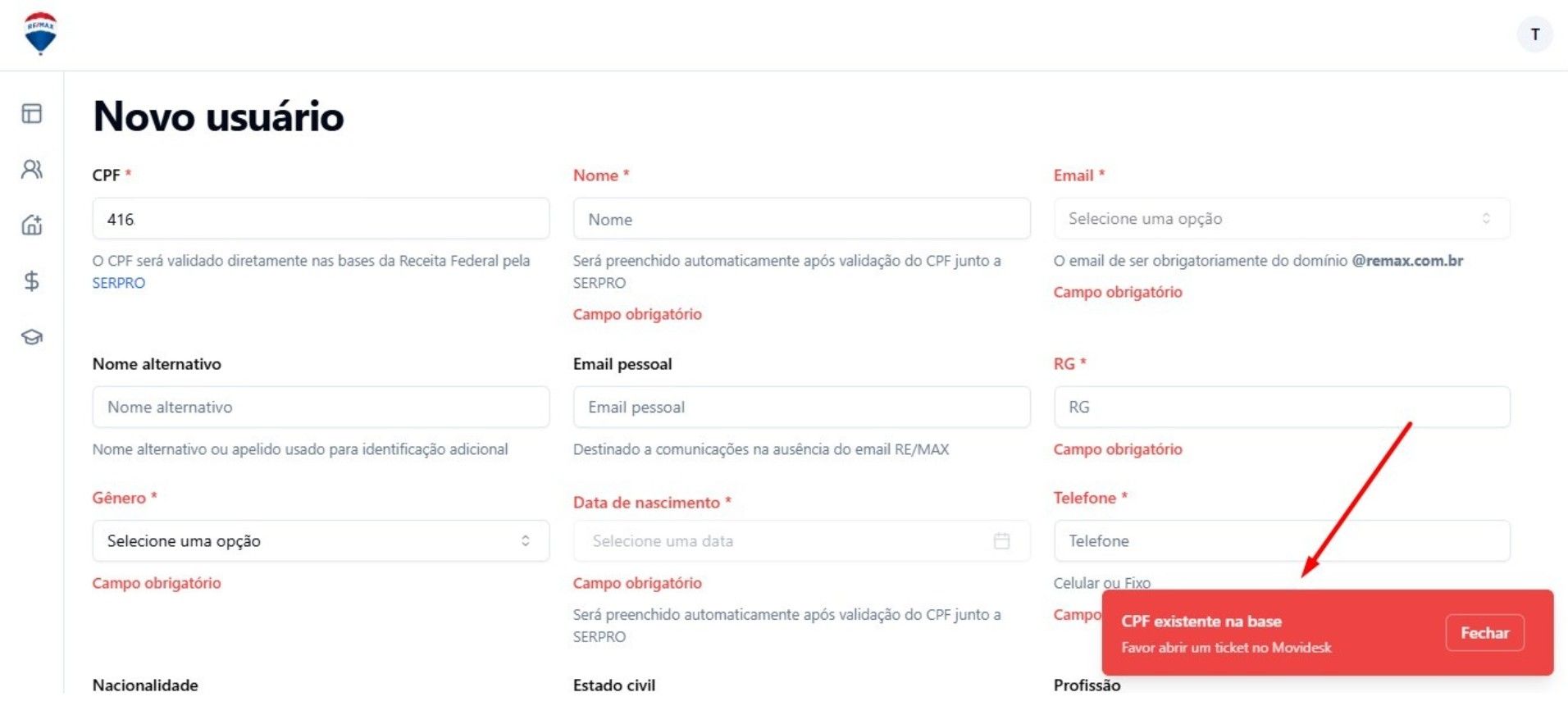Expand the Email dropdown
The image size is (1568, 715).
point(1281,219)
